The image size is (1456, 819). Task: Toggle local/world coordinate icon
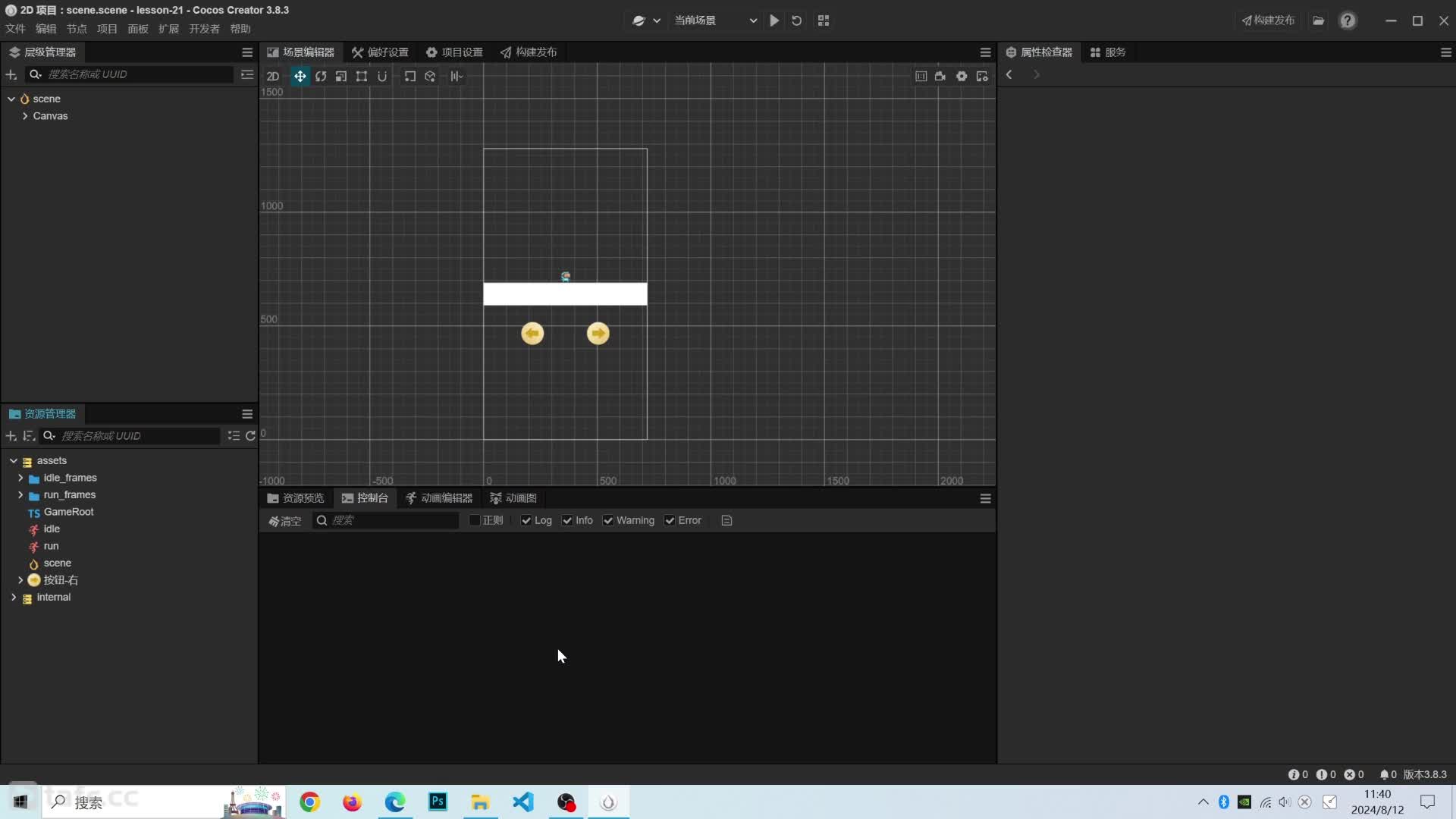(x=430, y=77)
